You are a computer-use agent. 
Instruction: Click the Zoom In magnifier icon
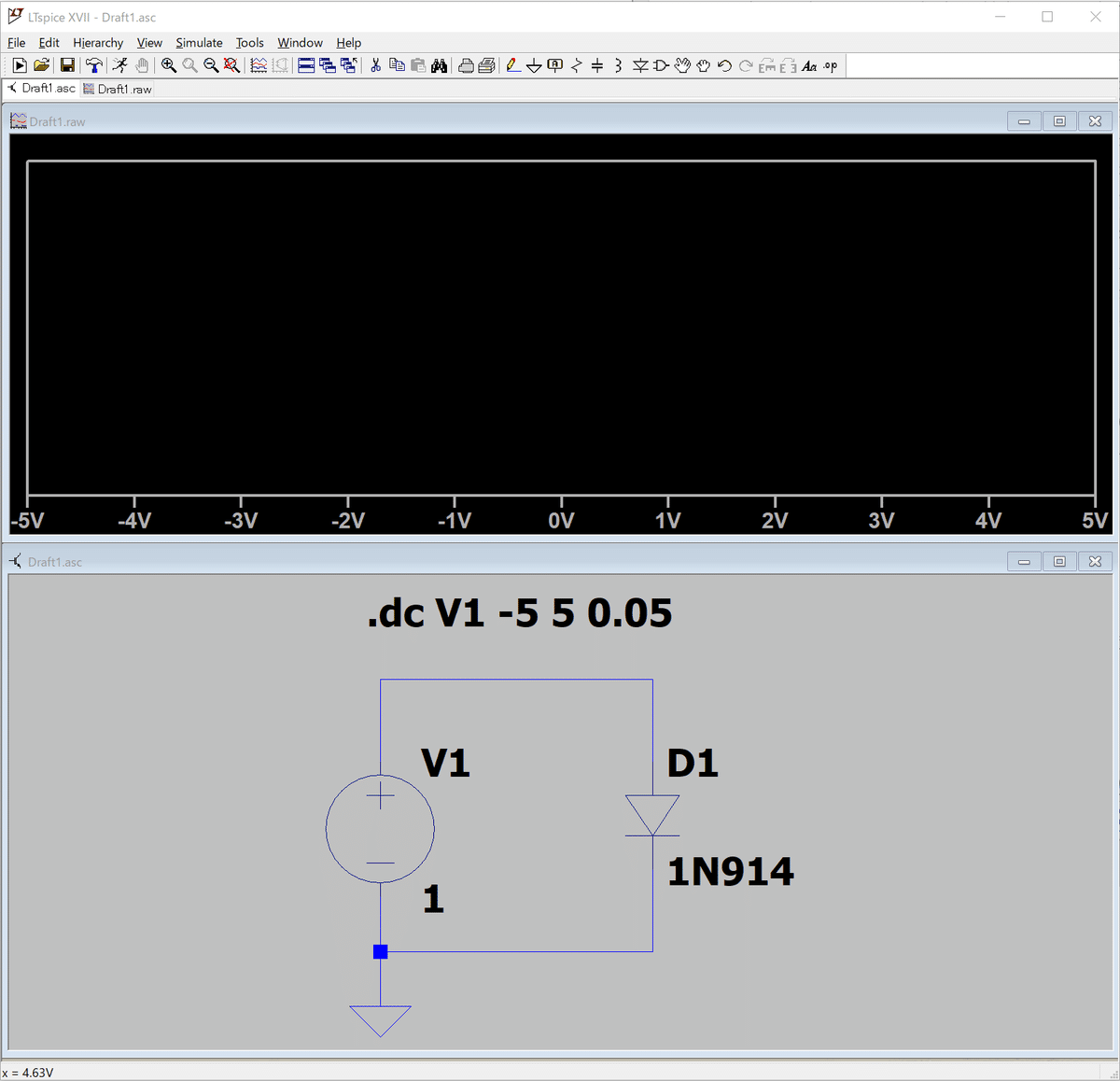pos(168,65)
